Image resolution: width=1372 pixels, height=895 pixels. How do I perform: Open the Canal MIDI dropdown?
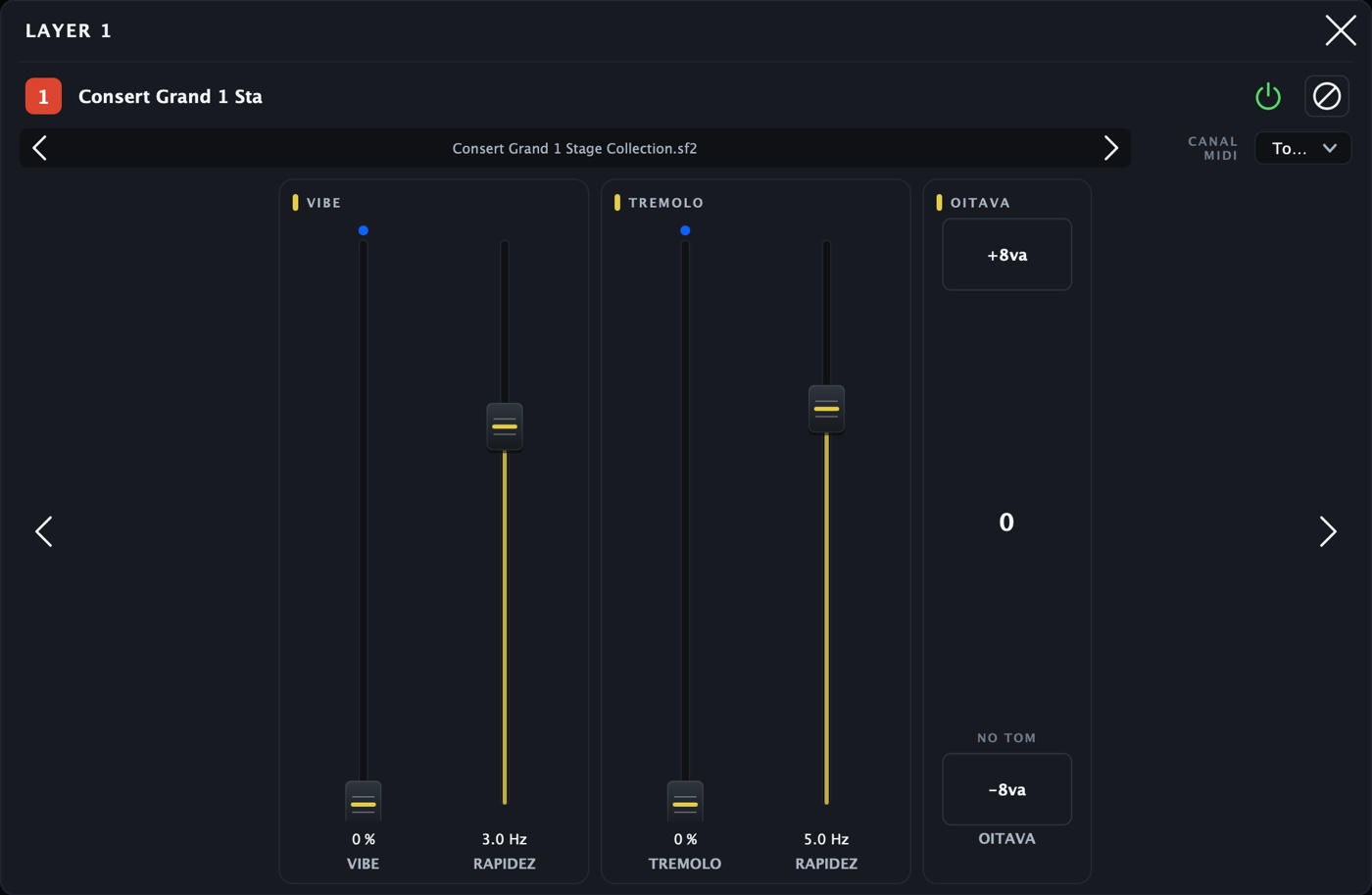point(1302,148)
